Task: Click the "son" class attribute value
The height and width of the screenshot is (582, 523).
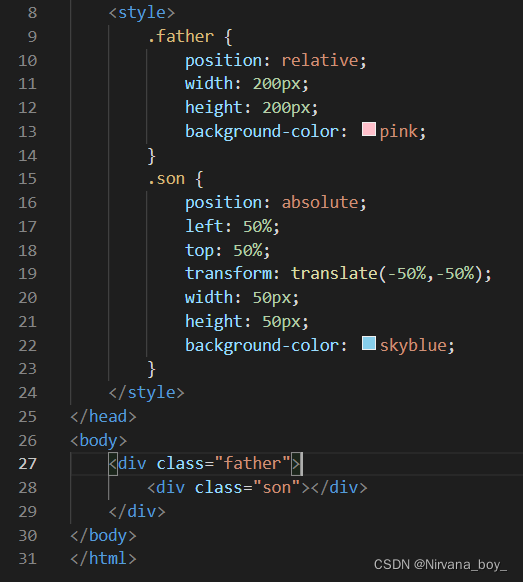Action: point(277,488)
